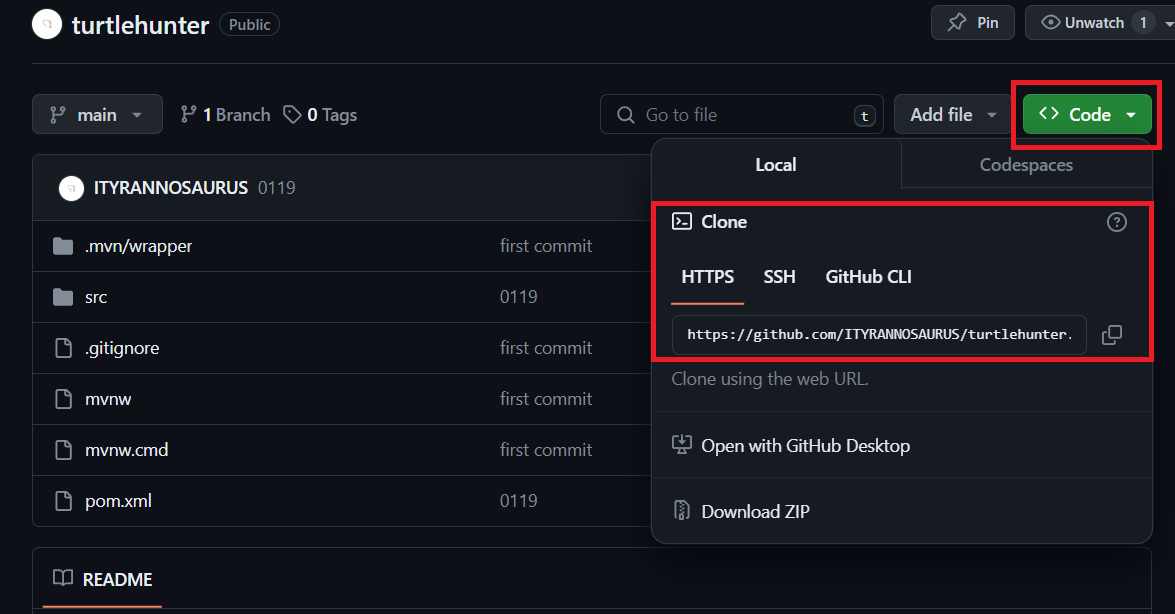Screen dimensions: 1175x614
Task: Open the .mvn/wrapper folder
Action: click(138, 246)
